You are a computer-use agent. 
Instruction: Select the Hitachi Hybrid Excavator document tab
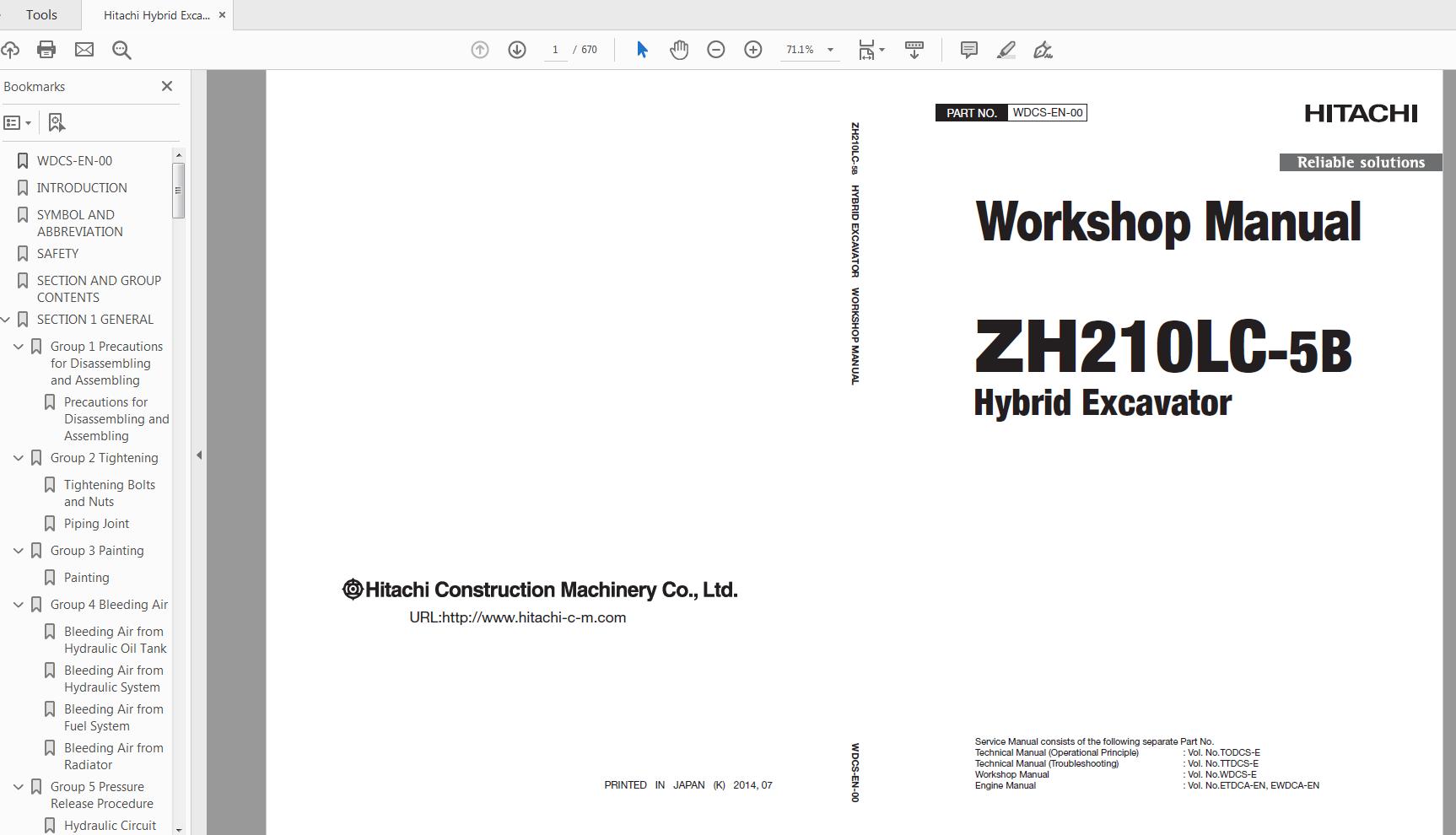pos(156,15)
